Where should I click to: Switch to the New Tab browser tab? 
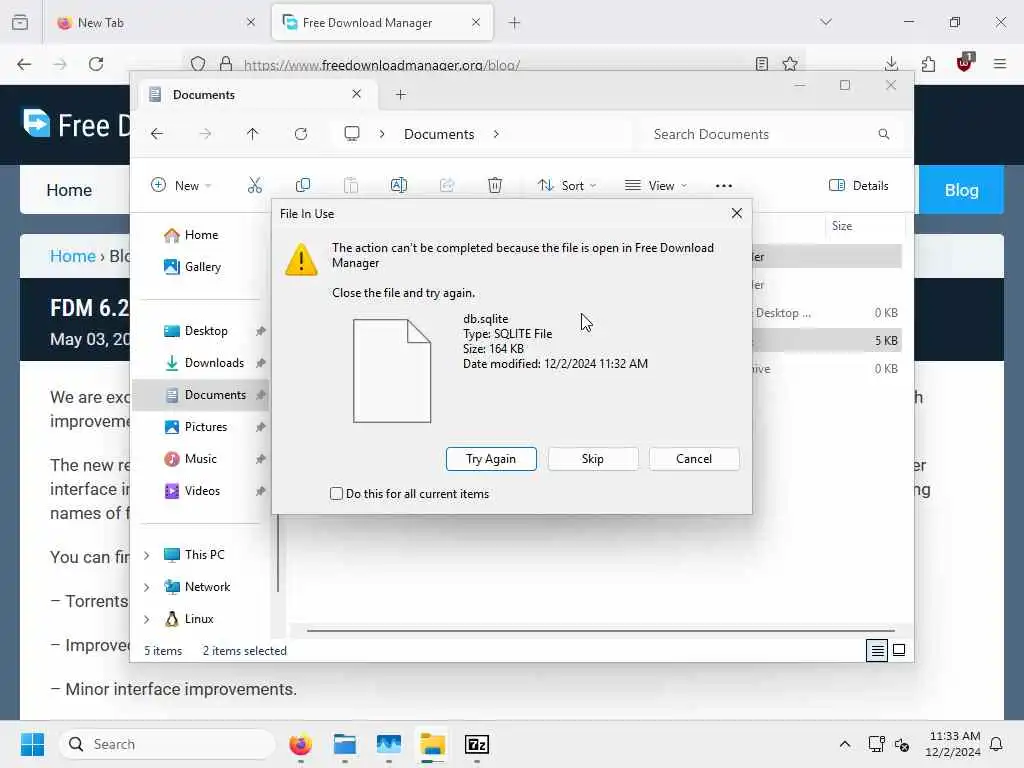tap(155, 22)
